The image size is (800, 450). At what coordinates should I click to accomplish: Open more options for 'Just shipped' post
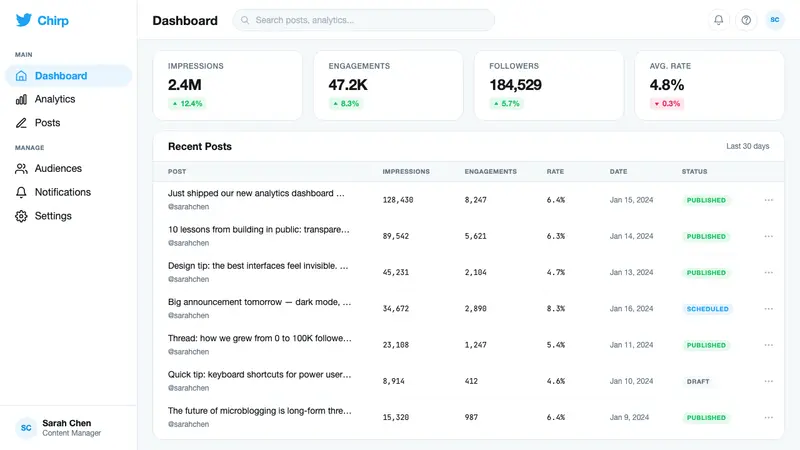click(x=768, y=200)
